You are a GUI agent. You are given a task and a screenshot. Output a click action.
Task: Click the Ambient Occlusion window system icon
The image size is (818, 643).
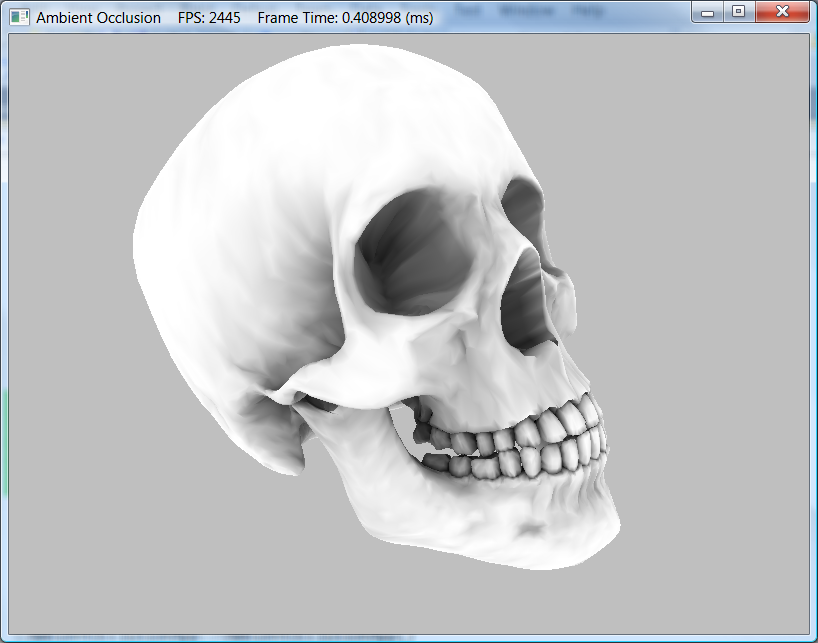coord(19,17)
